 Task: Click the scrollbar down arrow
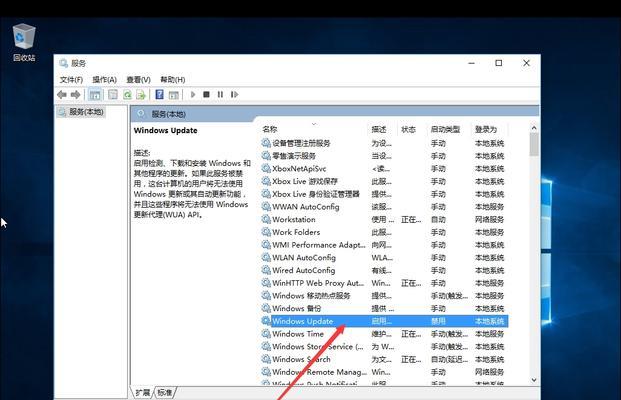point(534,380)
